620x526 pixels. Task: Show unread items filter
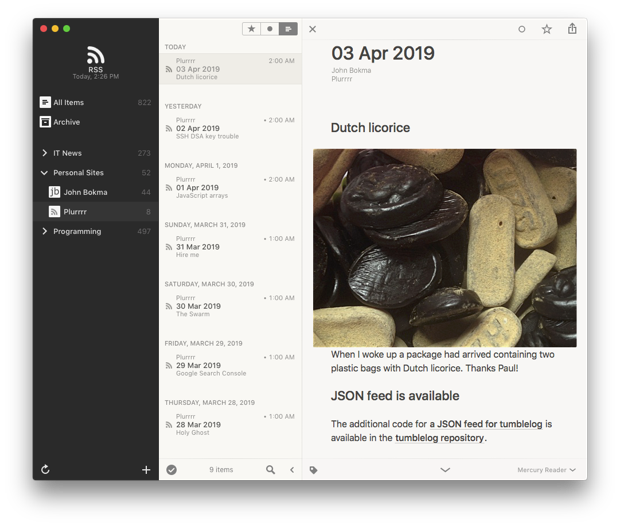pyautogui.click(x=270, y=29)
